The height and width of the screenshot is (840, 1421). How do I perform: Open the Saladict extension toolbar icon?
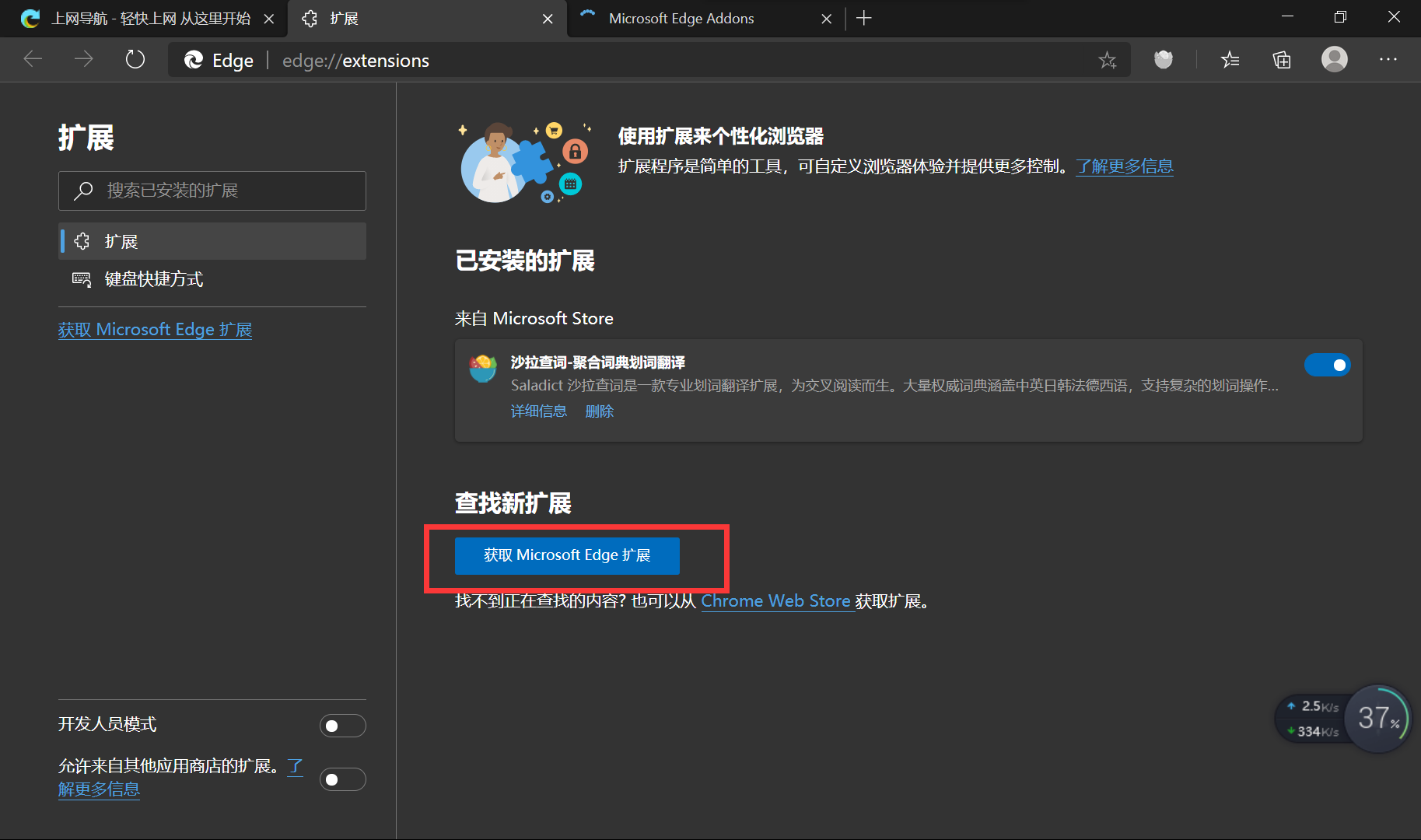1164,59
